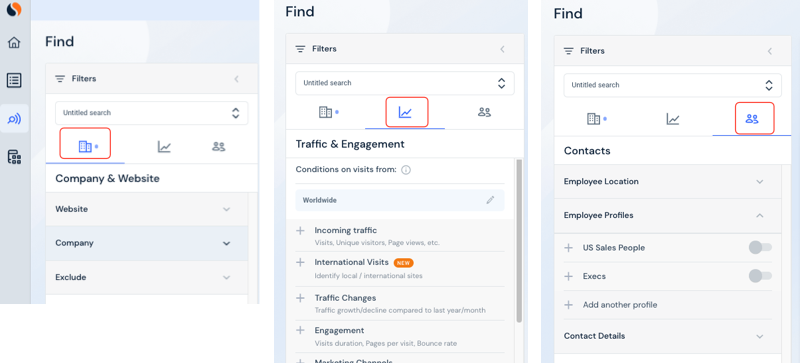The height and width of the screenshot is (363, 800).
Task: Expand the Employee Location section
Action: (x=668, y=182)
